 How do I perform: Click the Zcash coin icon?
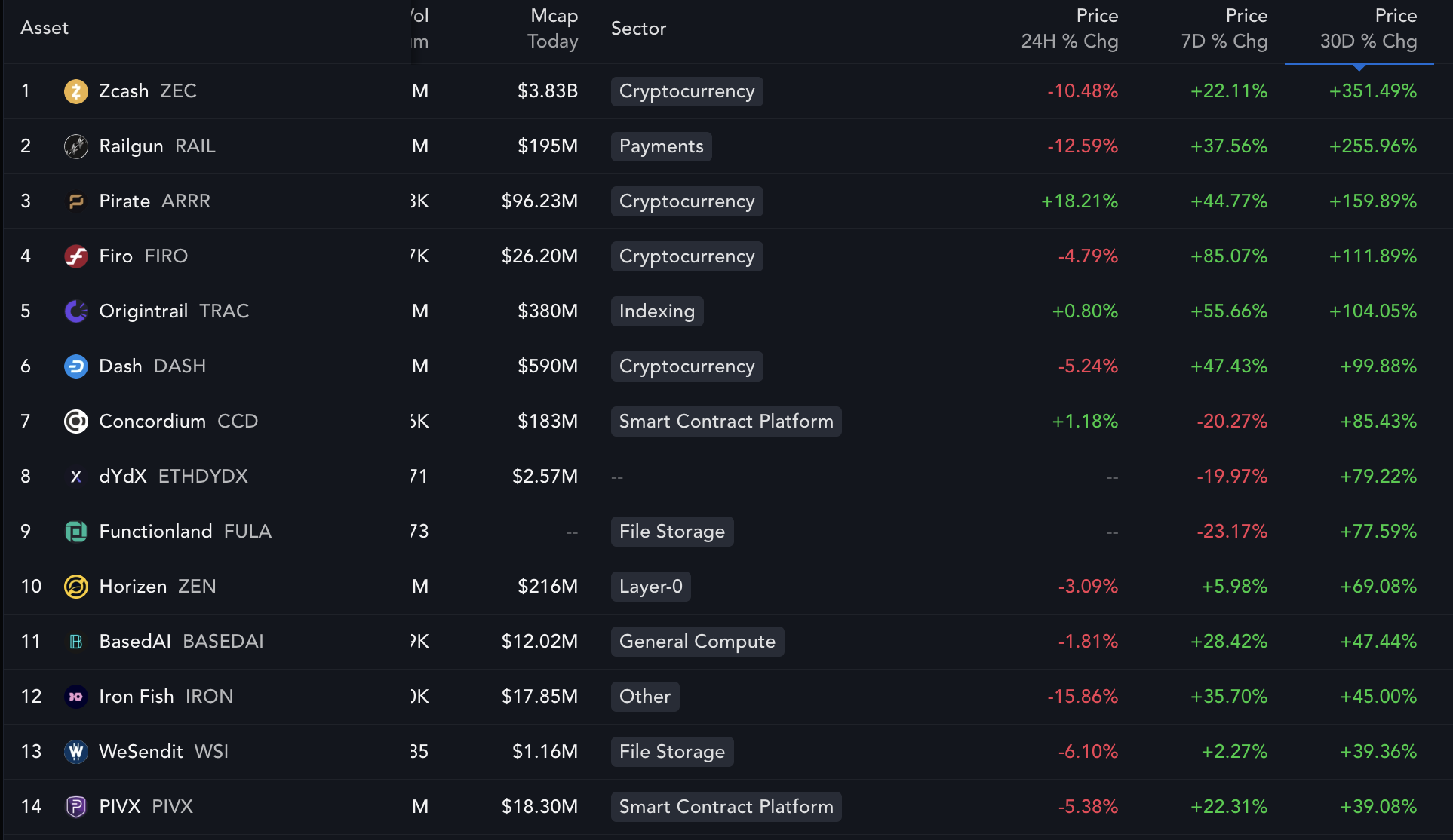point(75,91)
